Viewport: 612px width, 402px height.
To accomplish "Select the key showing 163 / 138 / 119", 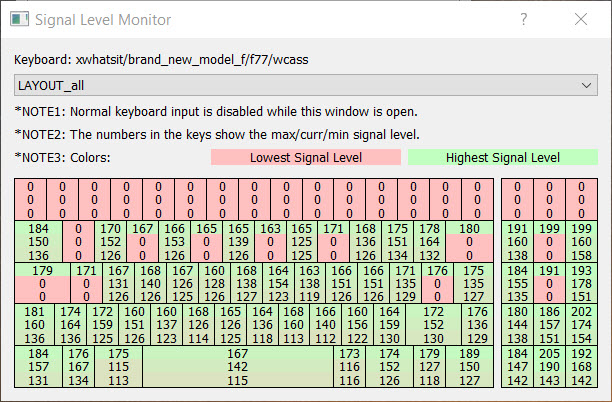I will click(x=310, y=283).
